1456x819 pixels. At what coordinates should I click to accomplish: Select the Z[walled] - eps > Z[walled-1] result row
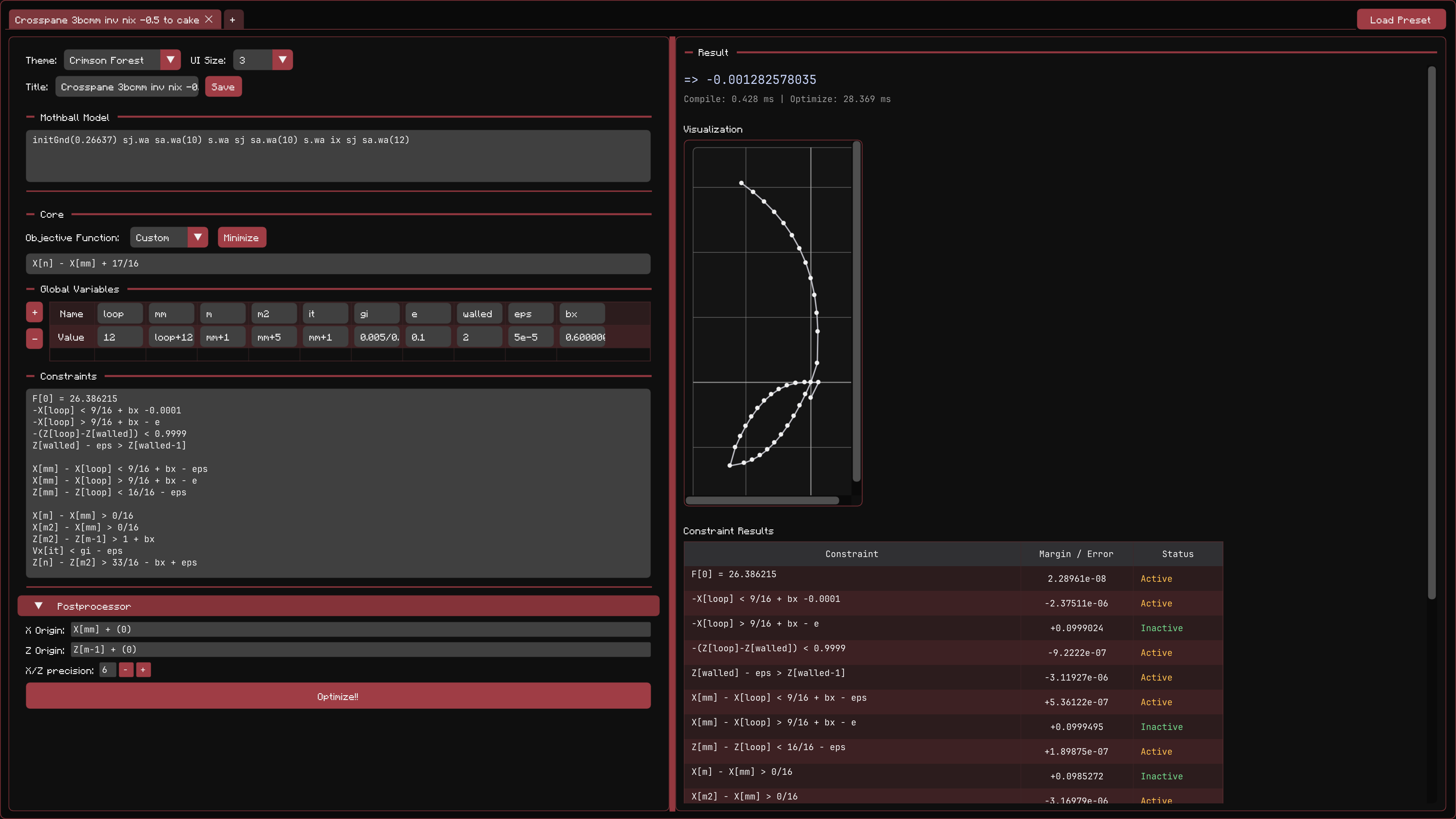click(954, 677)
